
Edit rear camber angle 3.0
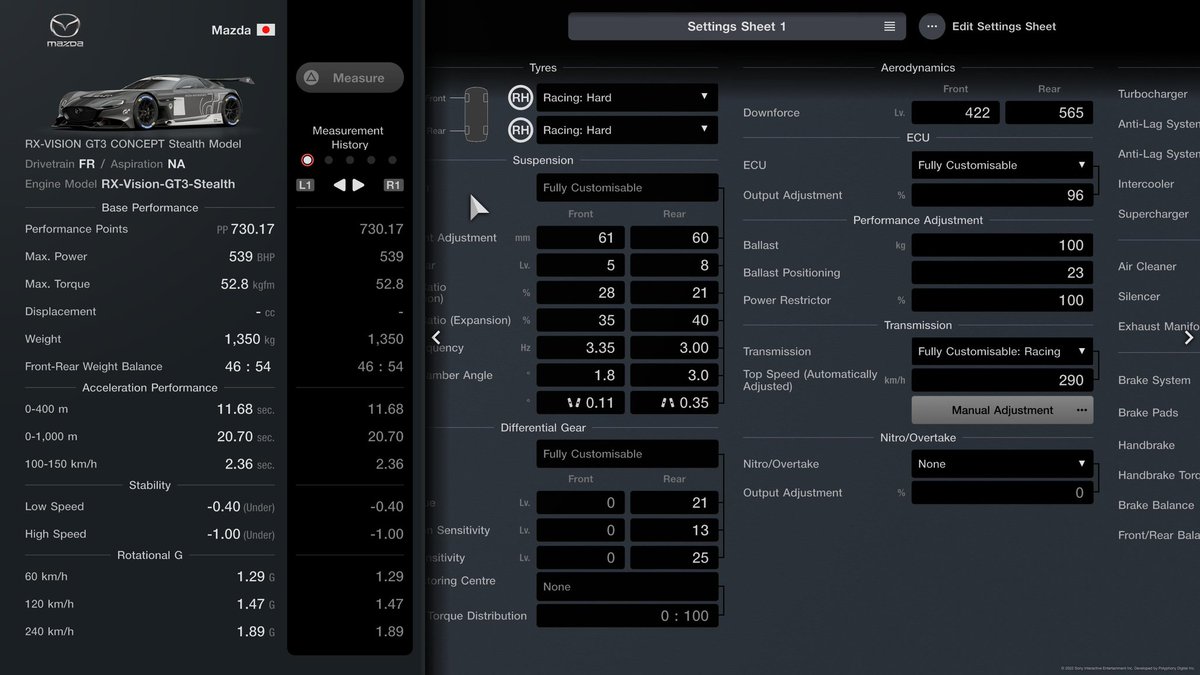[674, 376]
